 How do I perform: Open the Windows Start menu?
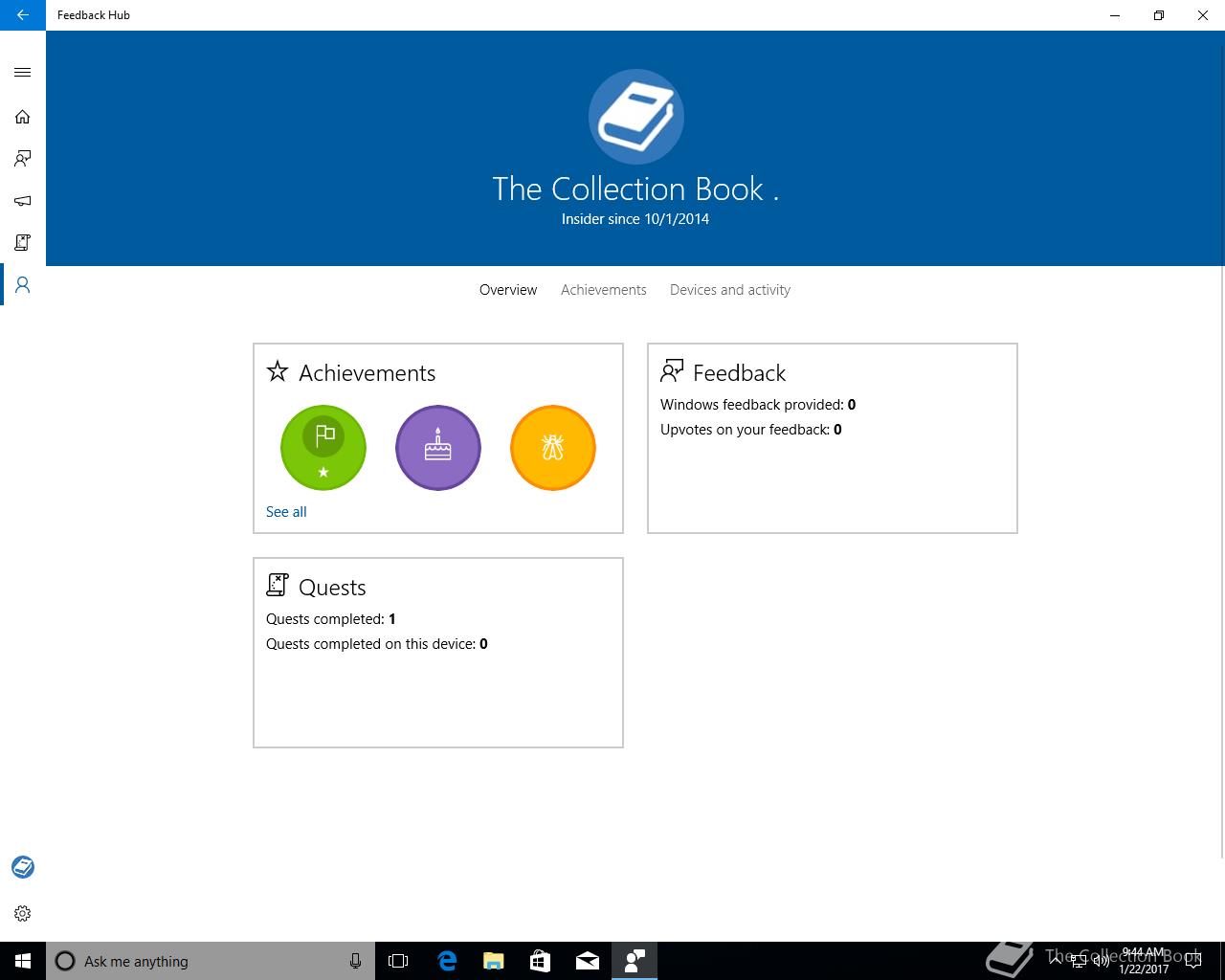(x=23, y=961)
